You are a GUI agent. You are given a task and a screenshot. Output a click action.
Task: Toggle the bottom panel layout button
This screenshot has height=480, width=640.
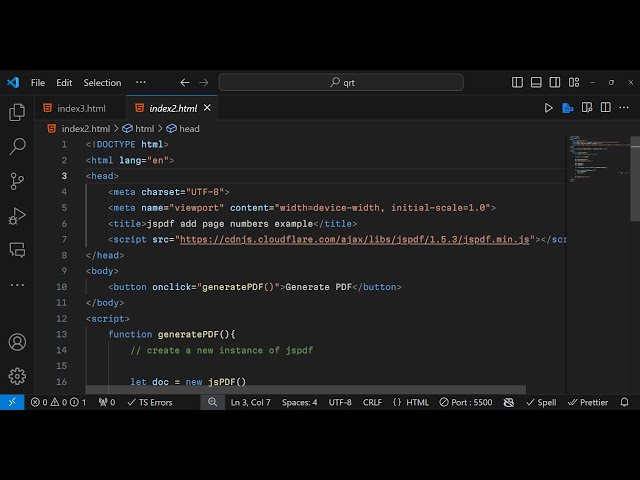pos(535,83)
